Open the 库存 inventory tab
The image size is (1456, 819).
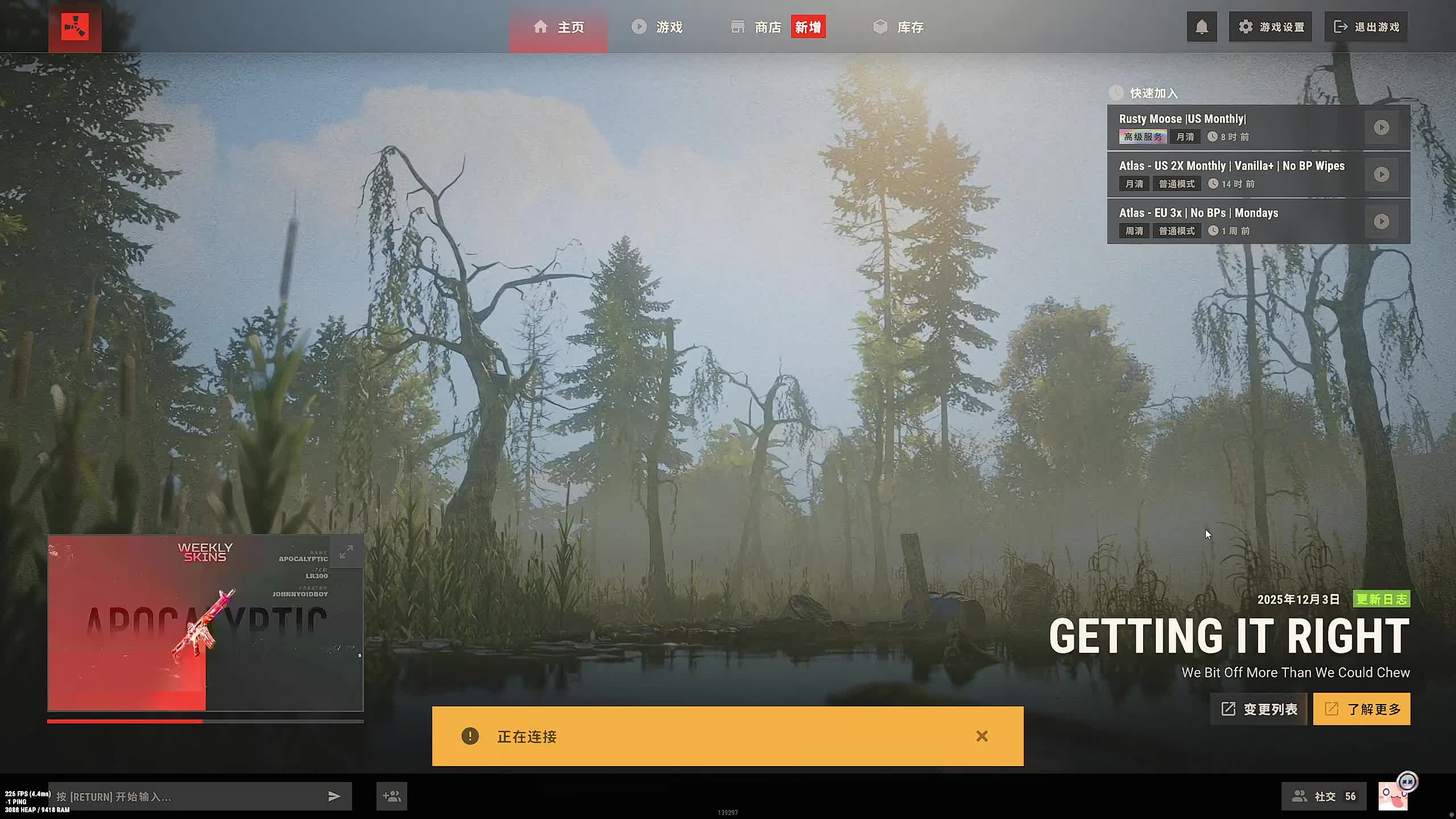[899, 27]
